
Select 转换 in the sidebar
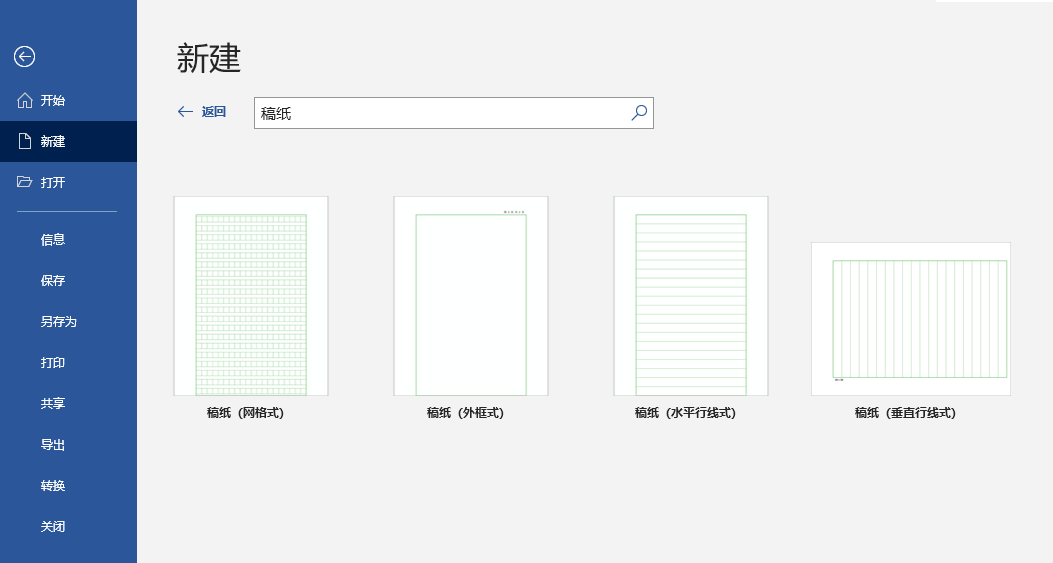click(x=68, y=485)
